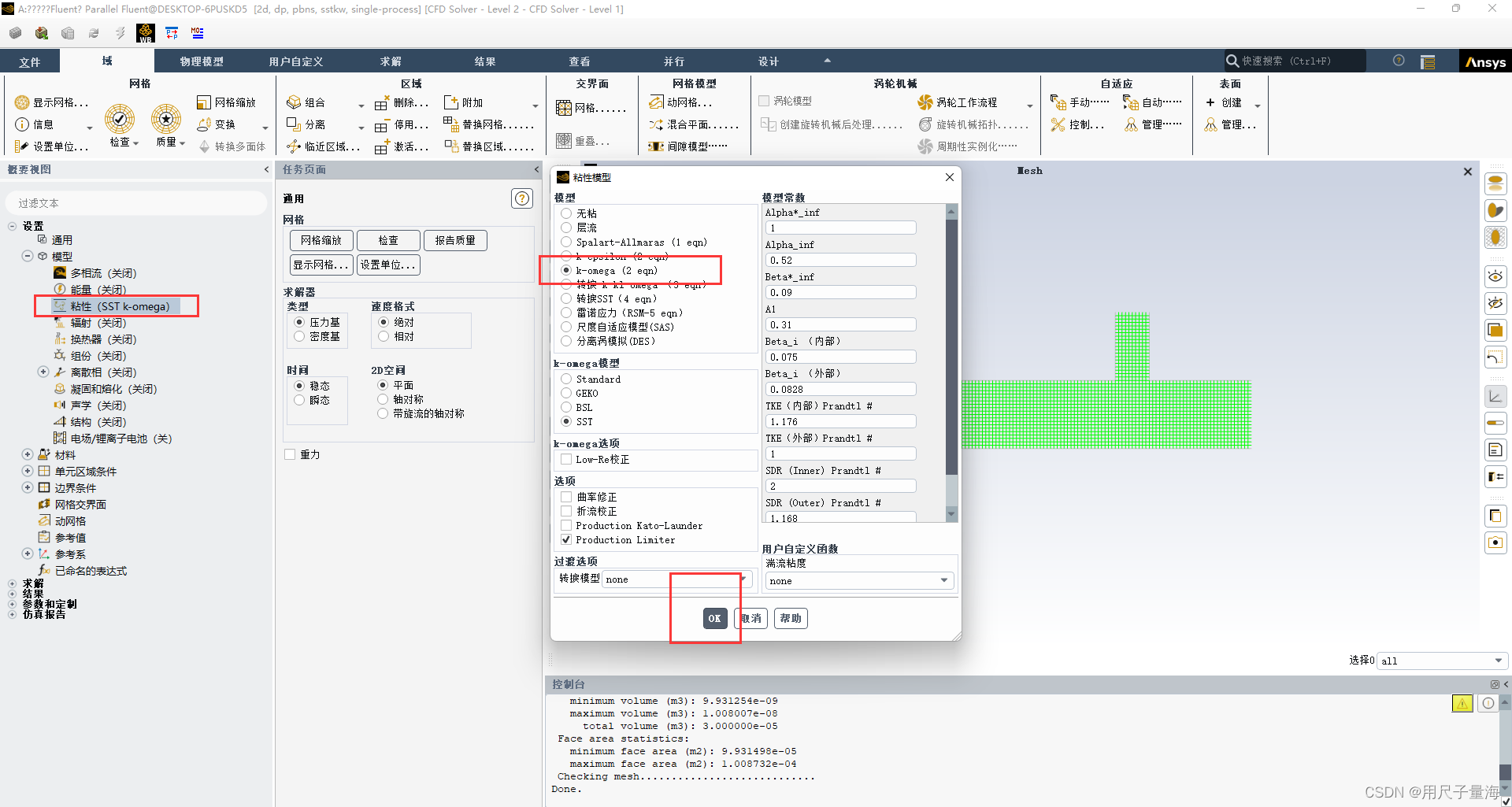
Task: Click 帮助 help in viscous model dialog
Action: [791, 618]
